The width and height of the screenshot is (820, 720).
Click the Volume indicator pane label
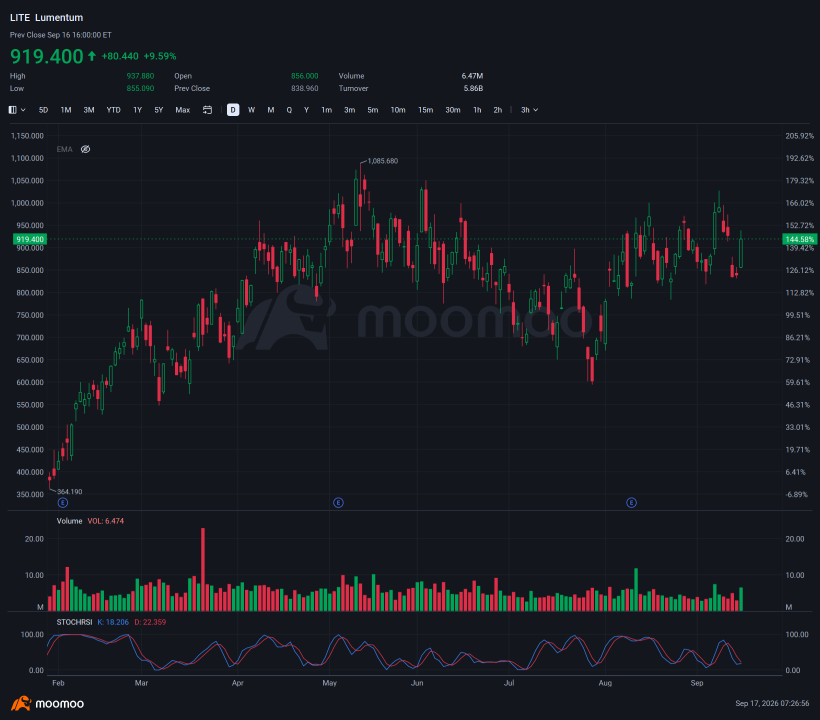(x=70, y=521)
